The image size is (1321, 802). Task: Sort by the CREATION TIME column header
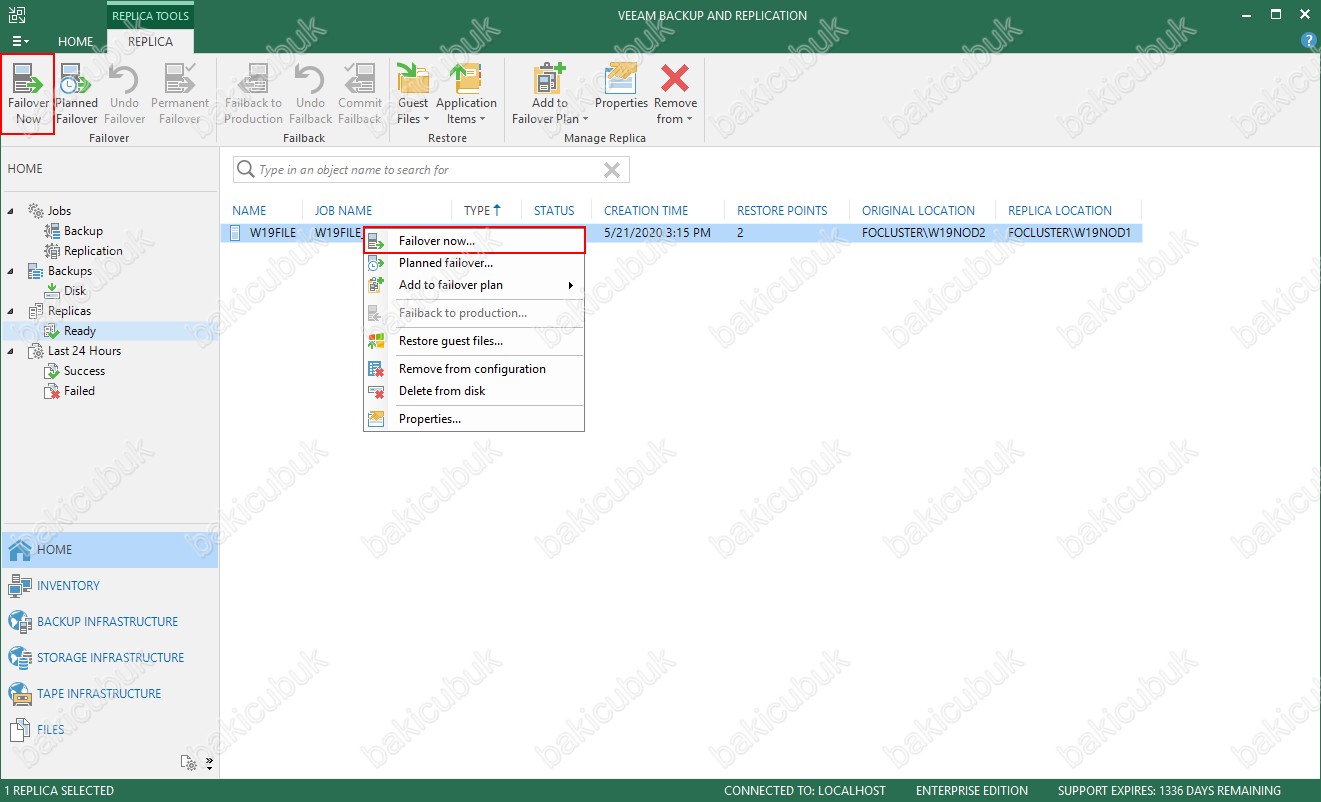646,211
